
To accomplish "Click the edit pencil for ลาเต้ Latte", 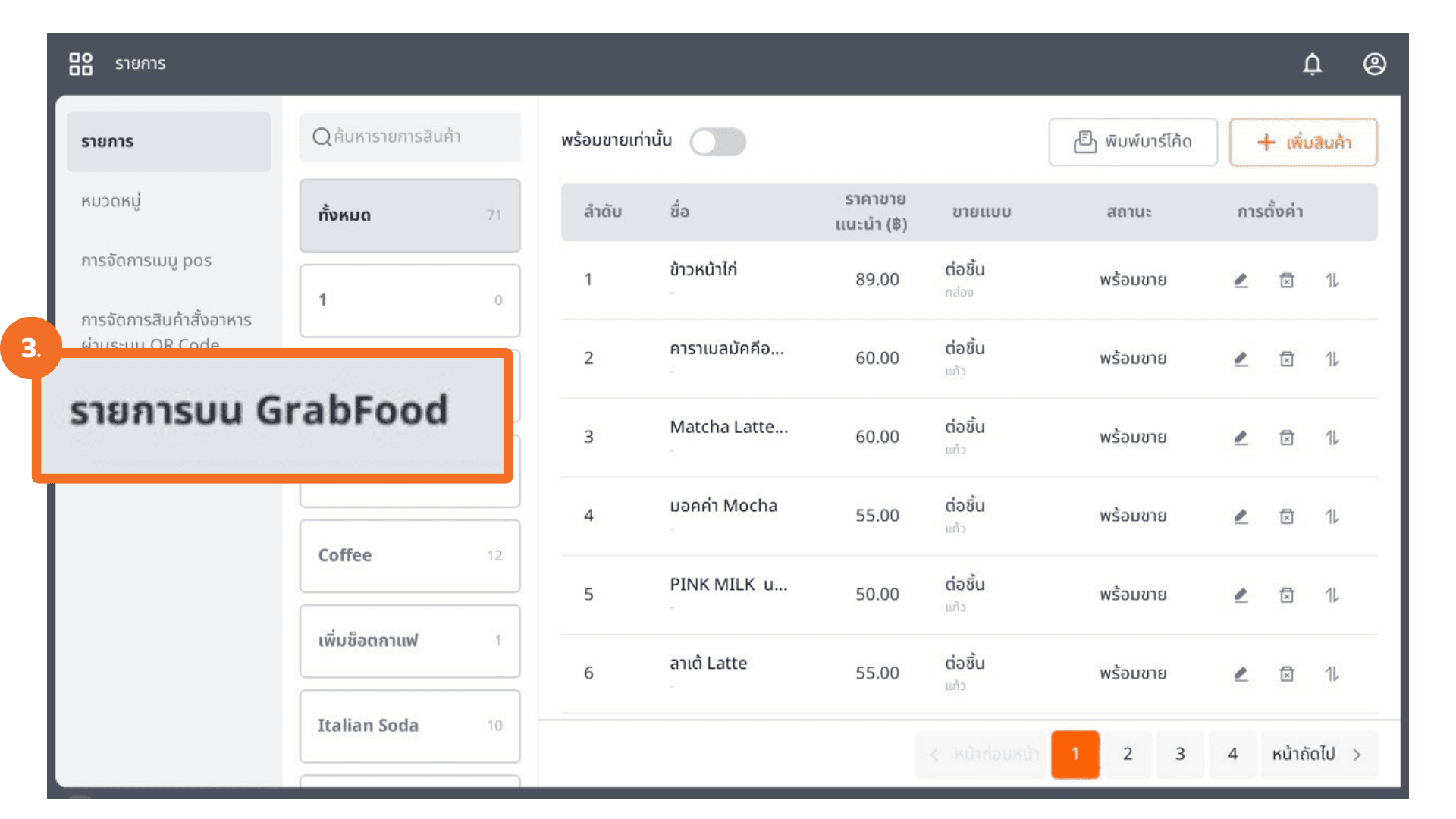I will pyautogui.click(x=1241, y=673).
